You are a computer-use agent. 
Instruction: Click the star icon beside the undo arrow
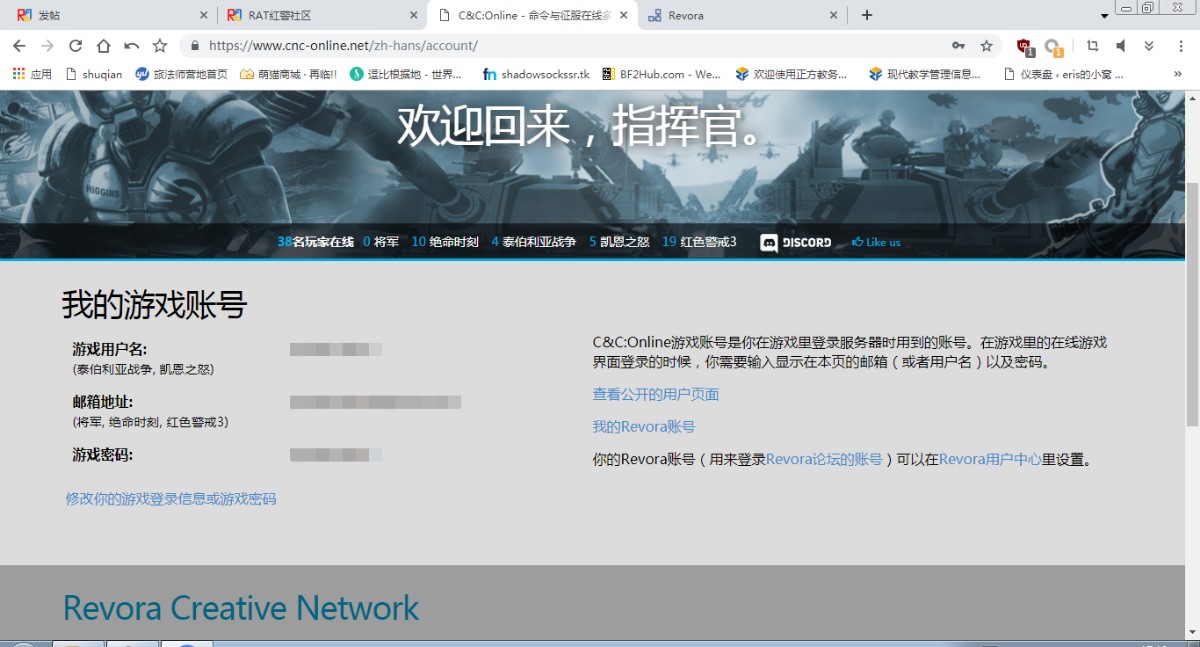point(159,46)
